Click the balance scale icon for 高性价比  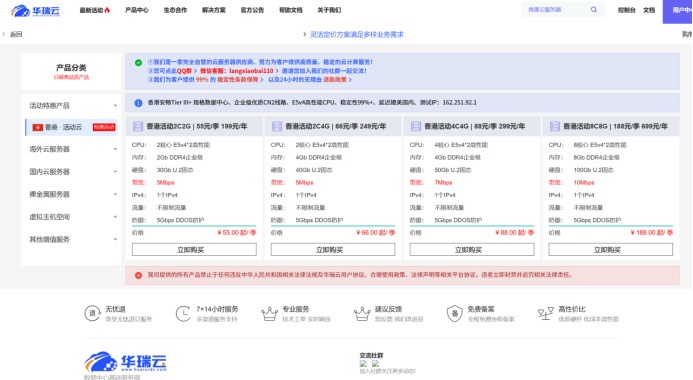pyautogui.click(x=546, y=313)
